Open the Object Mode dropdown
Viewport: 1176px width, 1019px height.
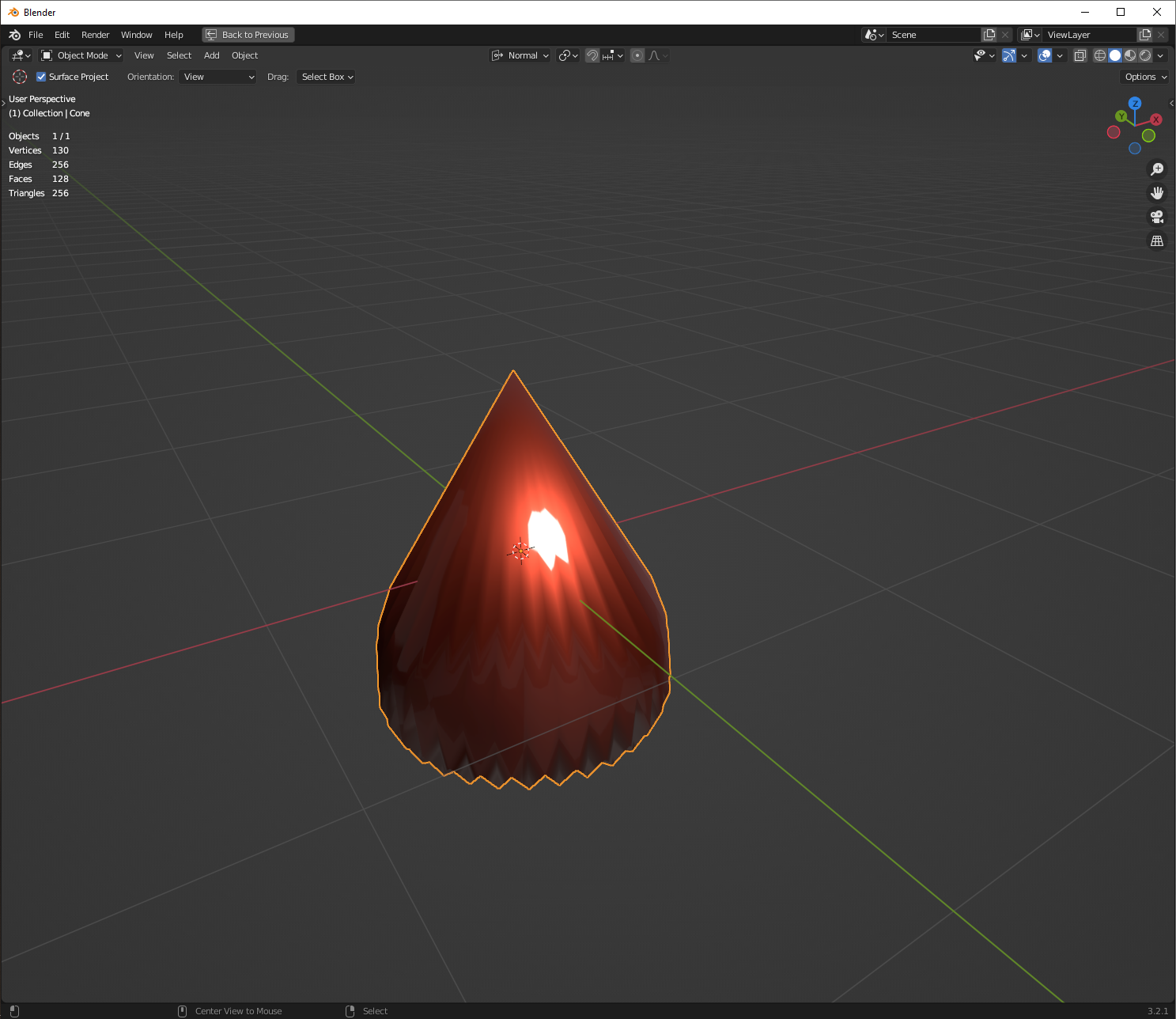81,55
